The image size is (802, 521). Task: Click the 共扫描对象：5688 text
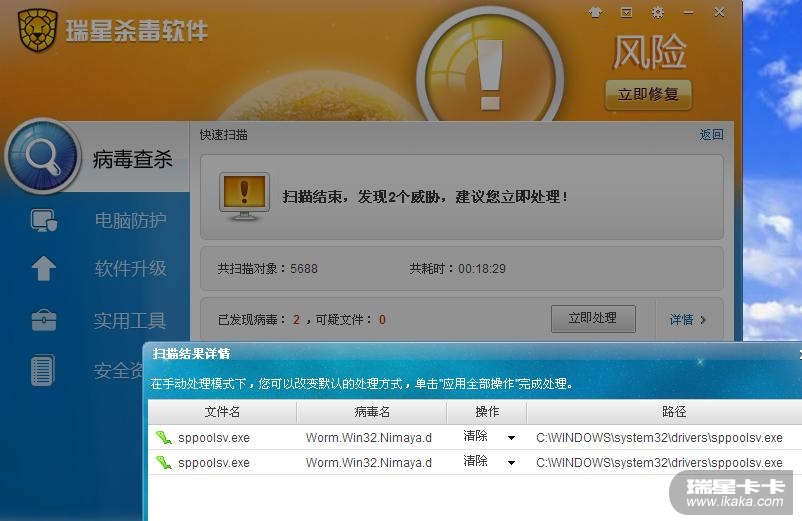click(x=268, y=268)
